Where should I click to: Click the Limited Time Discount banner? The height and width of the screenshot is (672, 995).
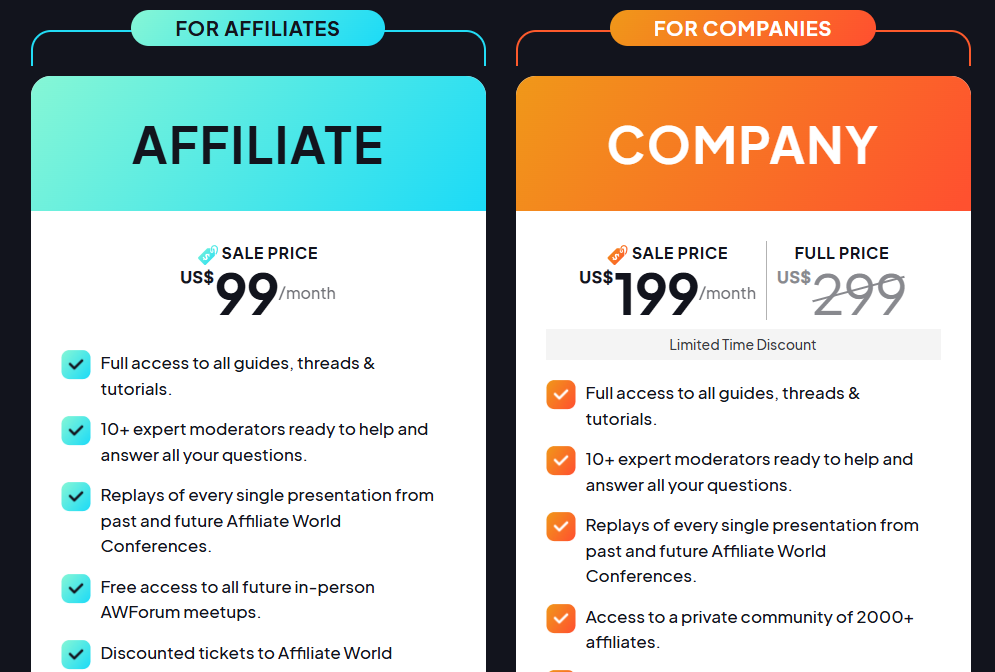pos(743,345)
